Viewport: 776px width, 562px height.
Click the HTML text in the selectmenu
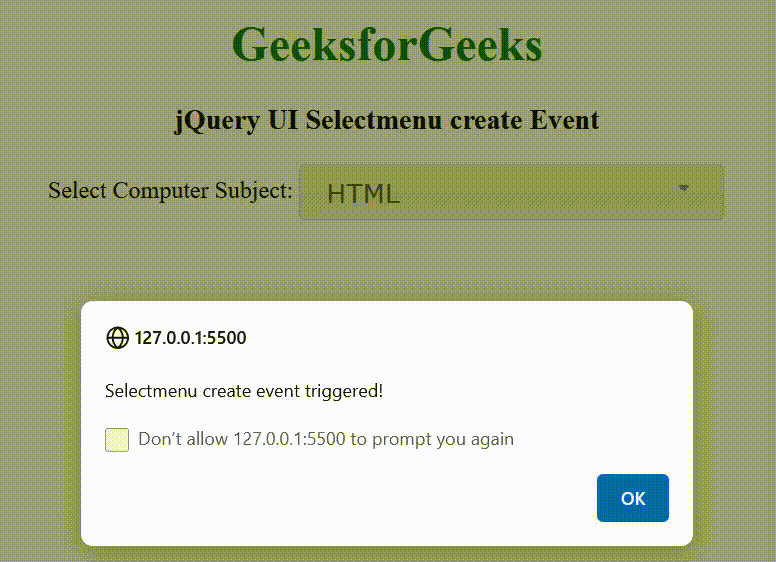coord(363,193)
